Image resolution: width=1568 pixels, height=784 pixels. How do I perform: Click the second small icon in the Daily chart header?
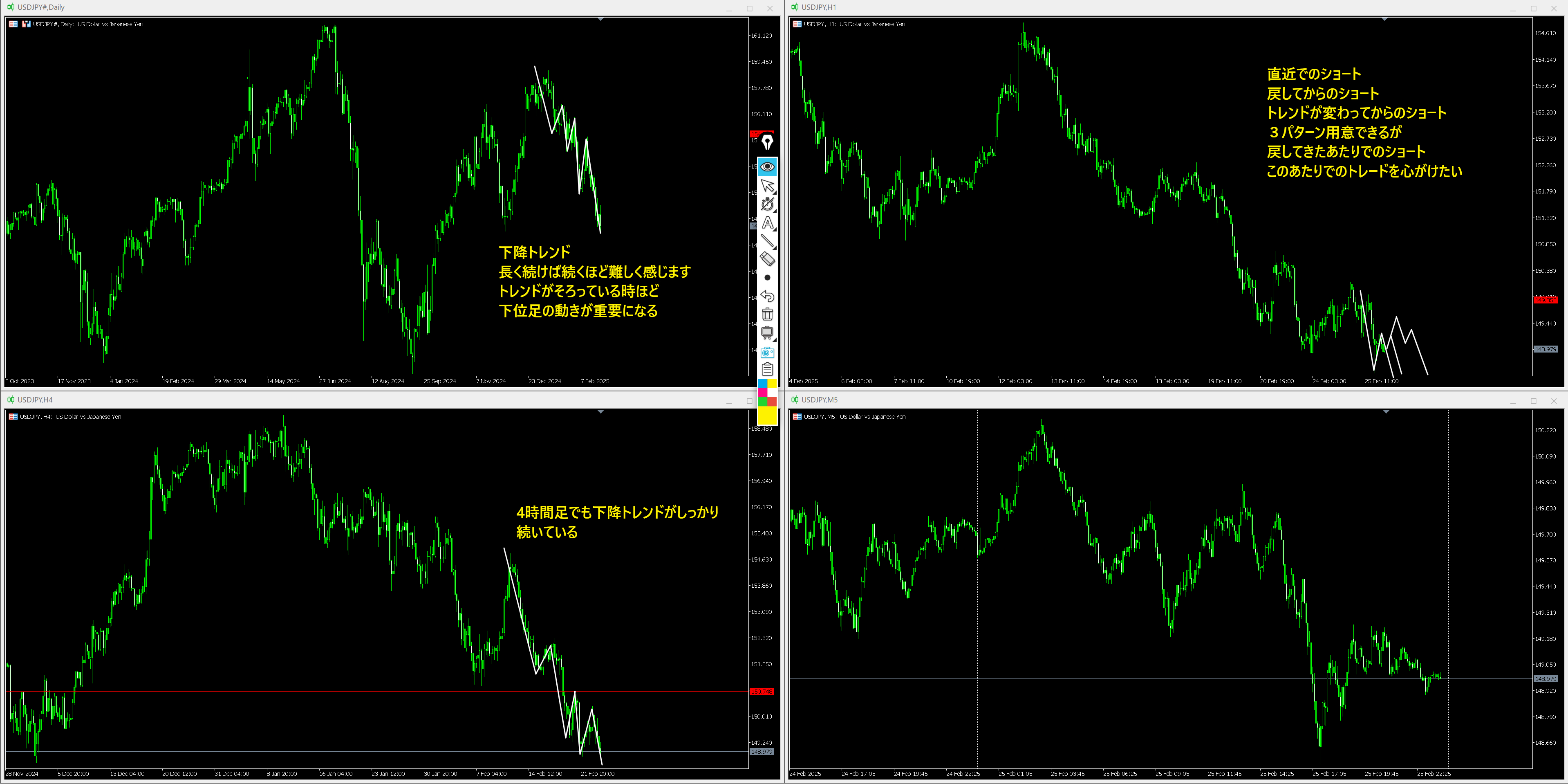click(x=26, y=25)
